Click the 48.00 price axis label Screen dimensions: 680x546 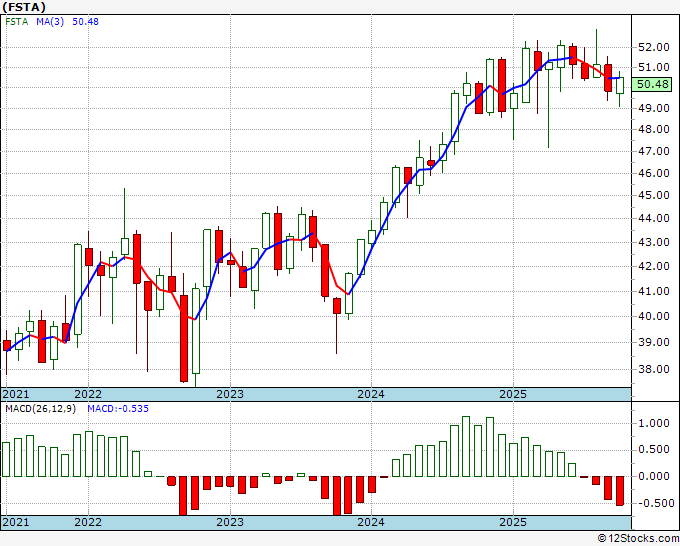tap(654, 129)
